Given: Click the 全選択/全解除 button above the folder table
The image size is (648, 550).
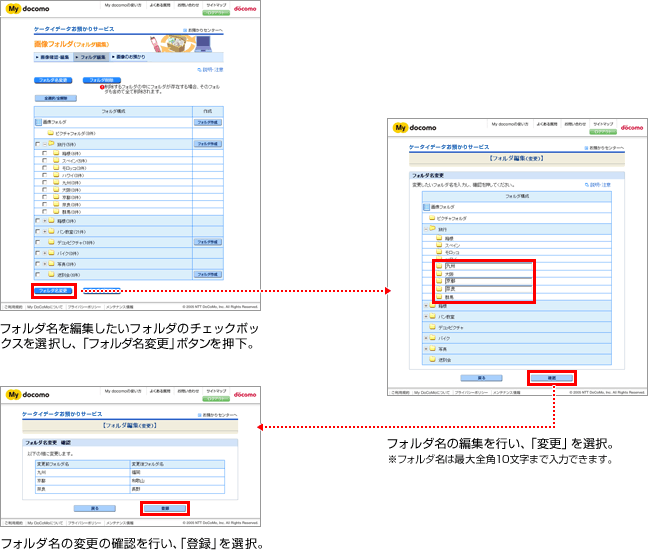Looking at the screenshot, I should tap(54, 98).
